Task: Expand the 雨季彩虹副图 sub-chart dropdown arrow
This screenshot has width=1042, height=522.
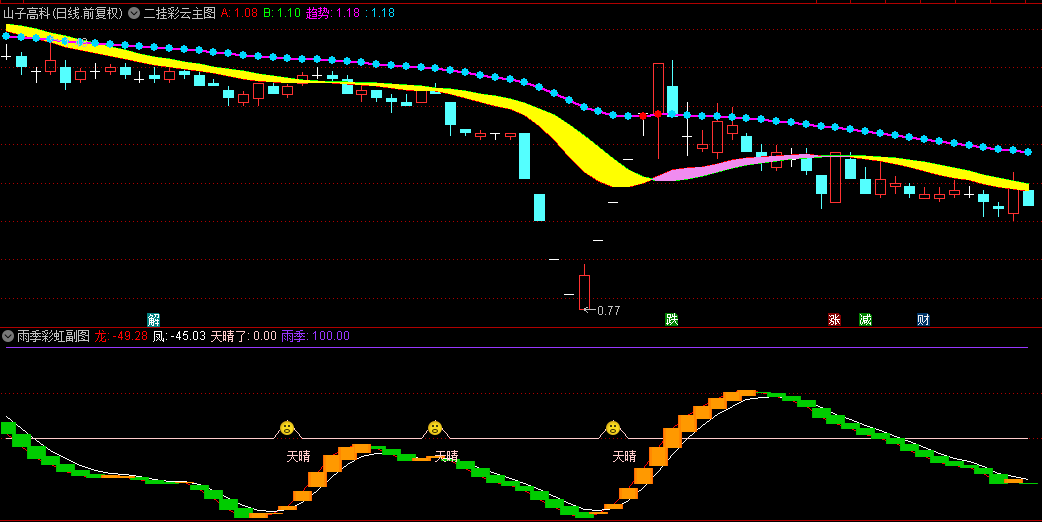Action: coord(8,336)
